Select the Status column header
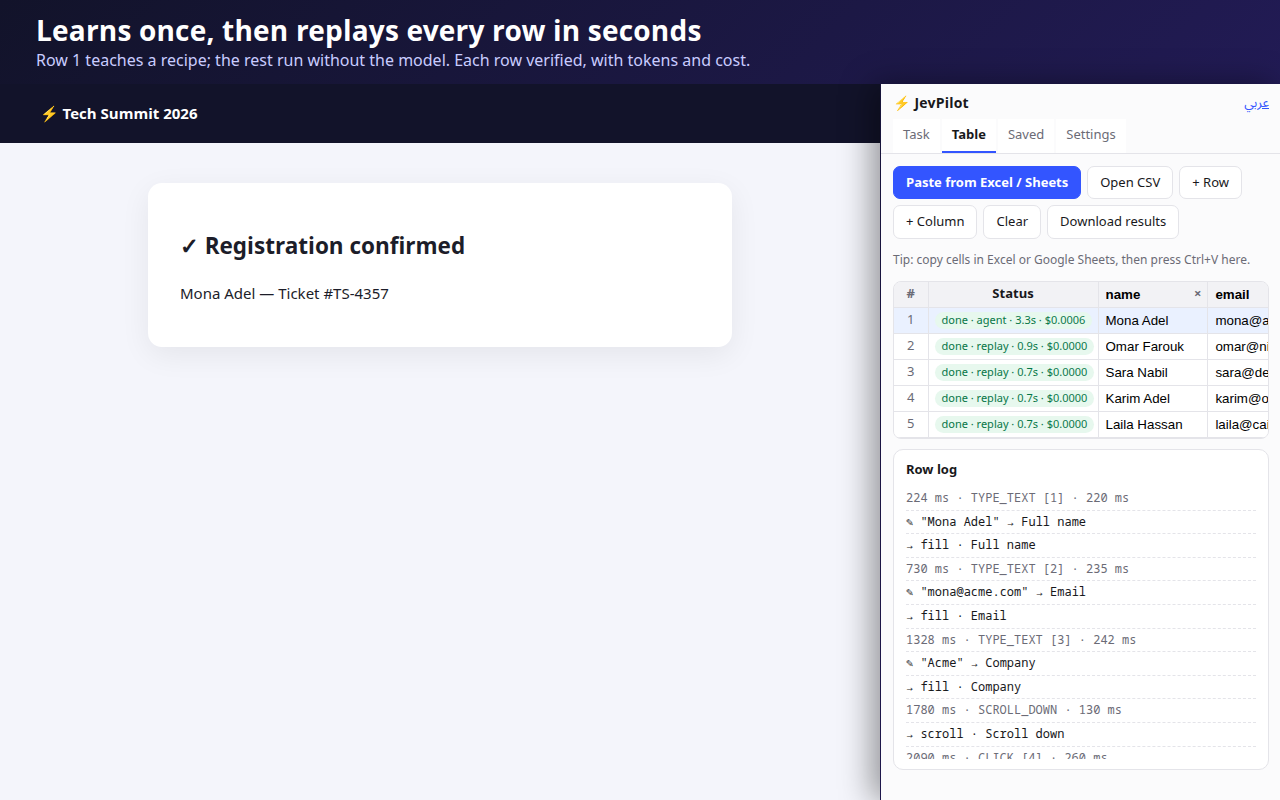This screenshot has height=800, width=1280. (x=1013, y=294)
